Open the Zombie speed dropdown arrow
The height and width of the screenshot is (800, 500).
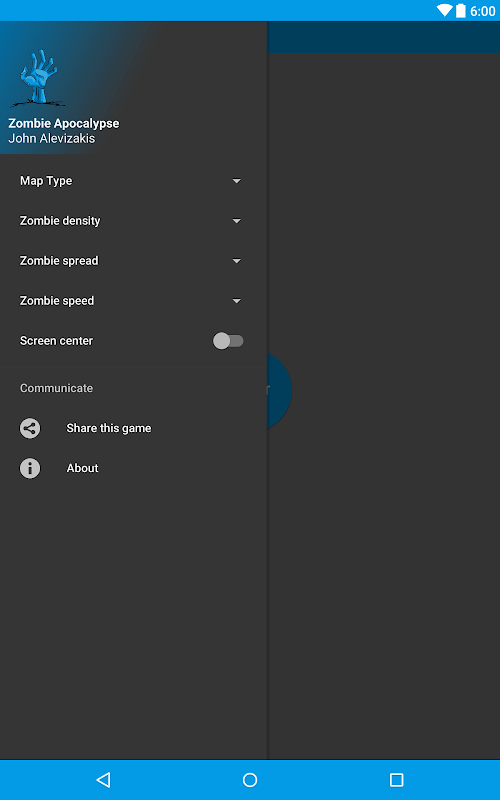click(237, 301)
